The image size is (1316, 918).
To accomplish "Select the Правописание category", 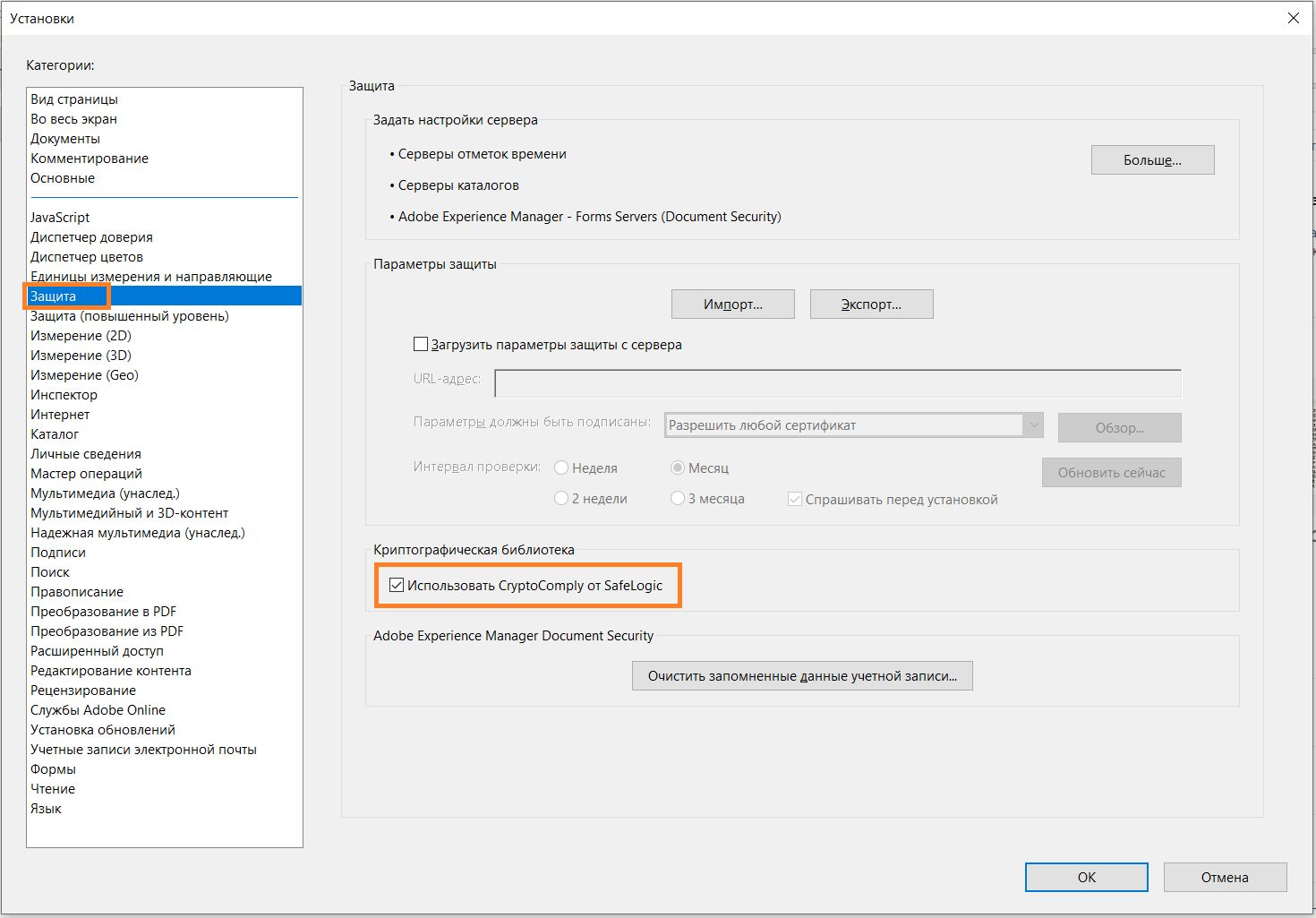I will pos(165,592).
